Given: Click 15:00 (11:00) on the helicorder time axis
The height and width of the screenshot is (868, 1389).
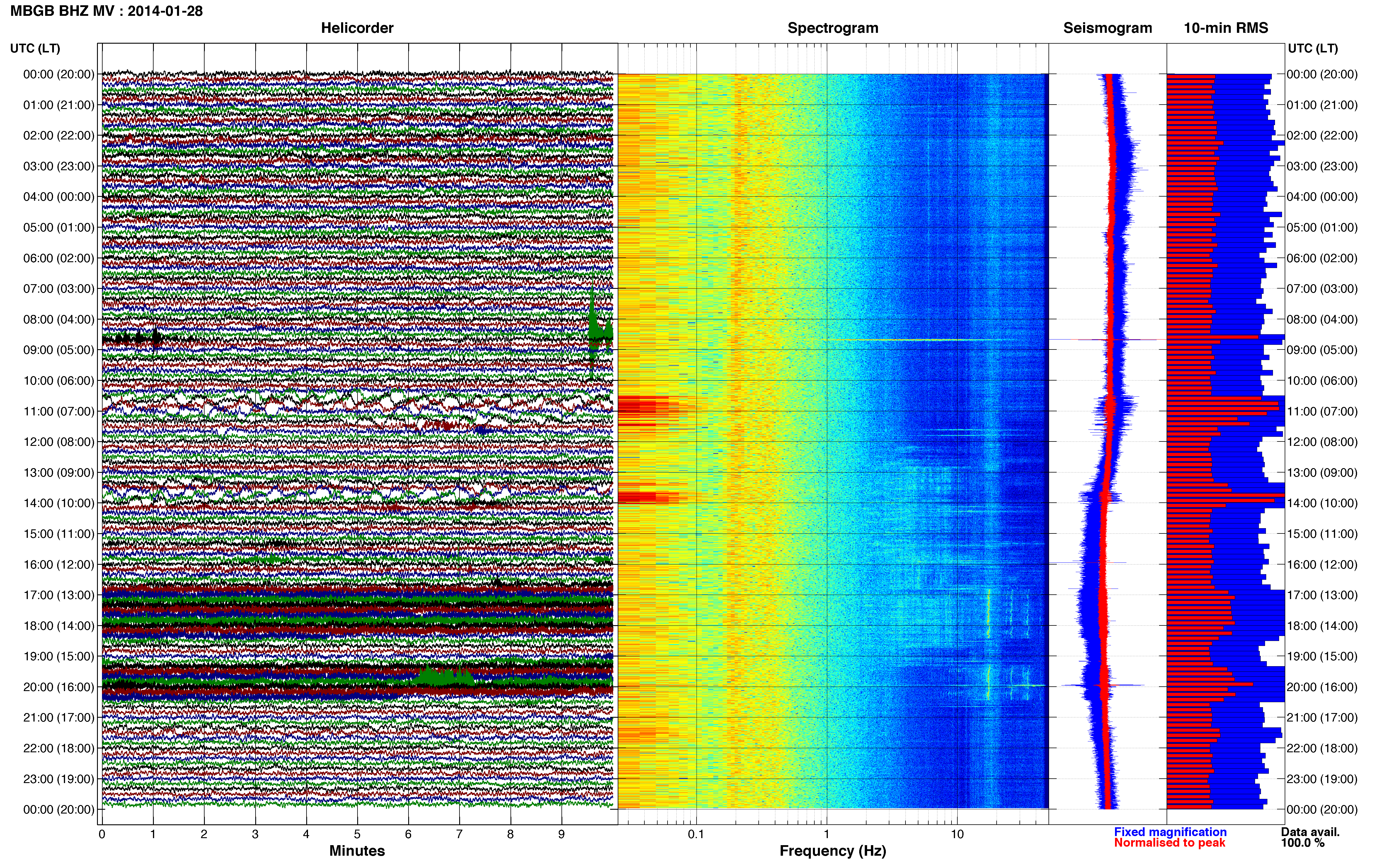Looking at the screenshot, I should 59,534.
